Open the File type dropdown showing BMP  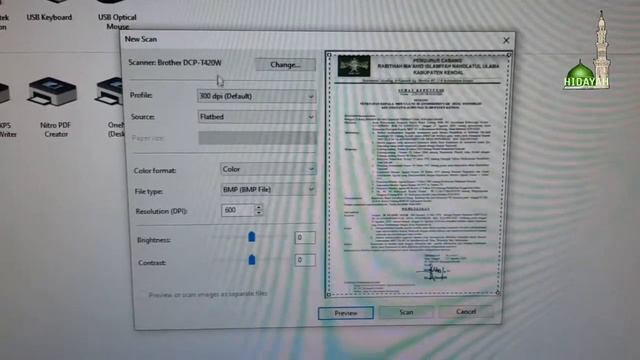(x=268, y=189)
